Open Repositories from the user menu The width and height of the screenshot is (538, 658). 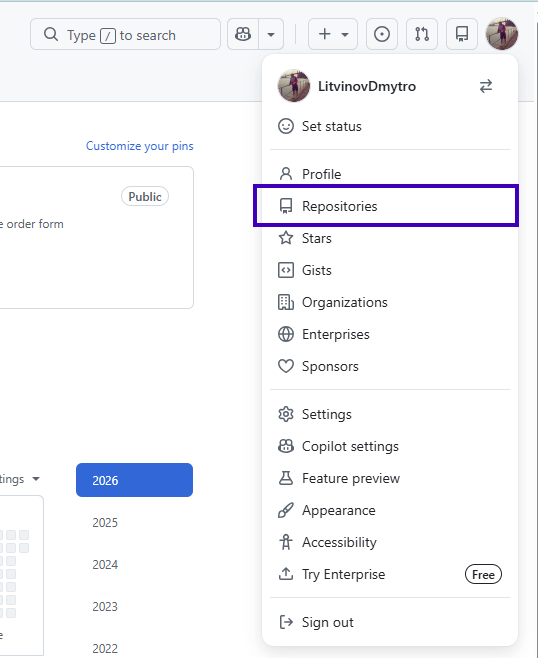[390, 206]
